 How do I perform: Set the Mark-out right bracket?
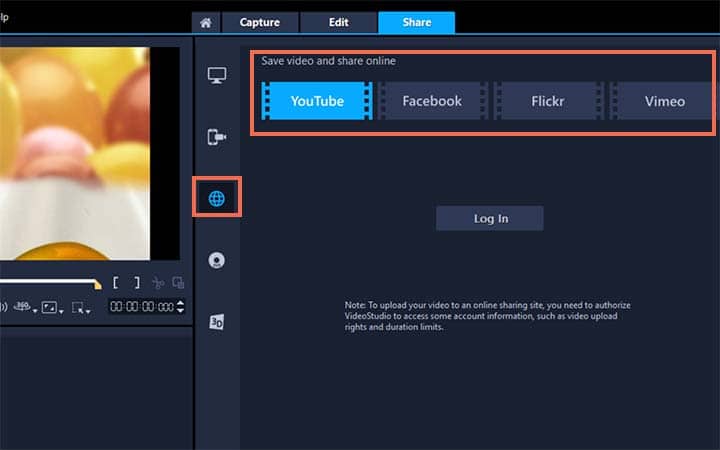pyautogui.click(x=137, y=282)
